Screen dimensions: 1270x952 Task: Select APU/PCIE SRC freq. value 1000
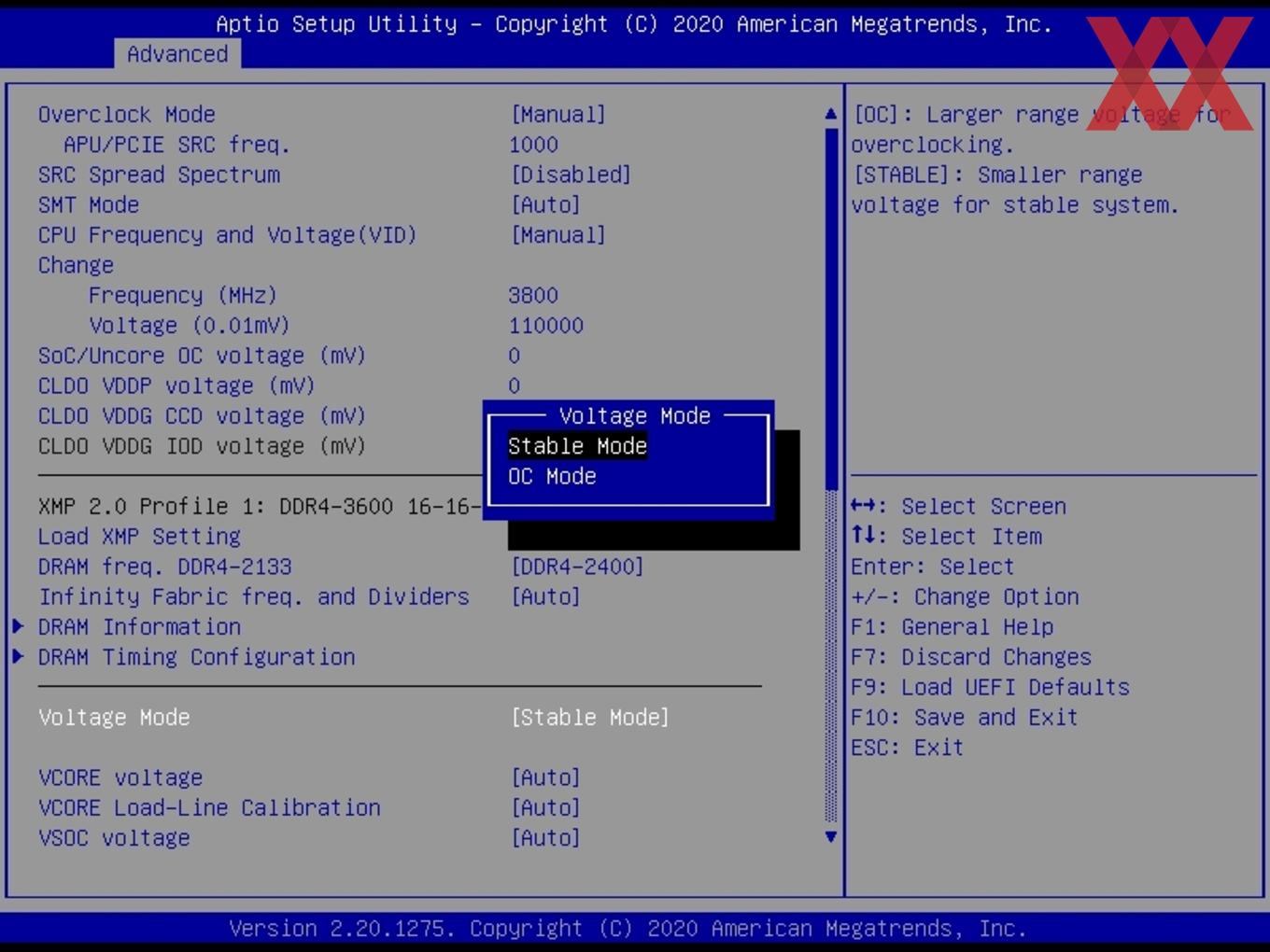[x=533, y=145]
